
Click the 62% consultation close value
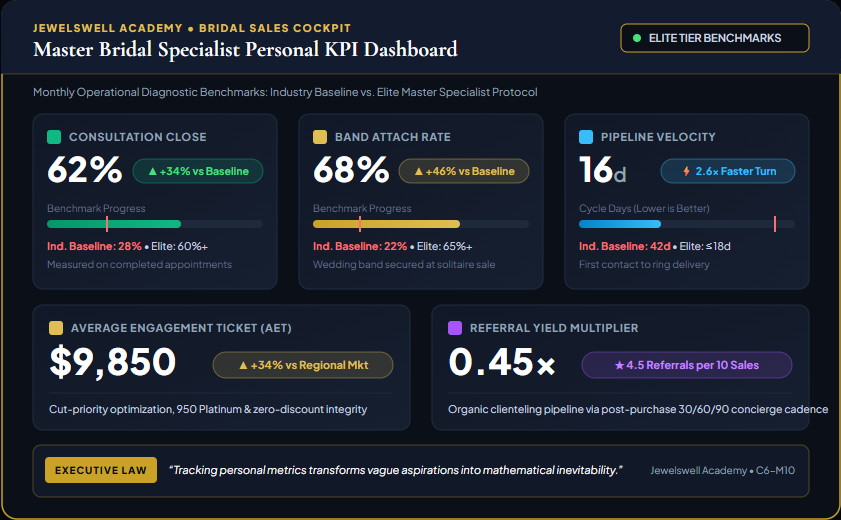tap(84, 170)
